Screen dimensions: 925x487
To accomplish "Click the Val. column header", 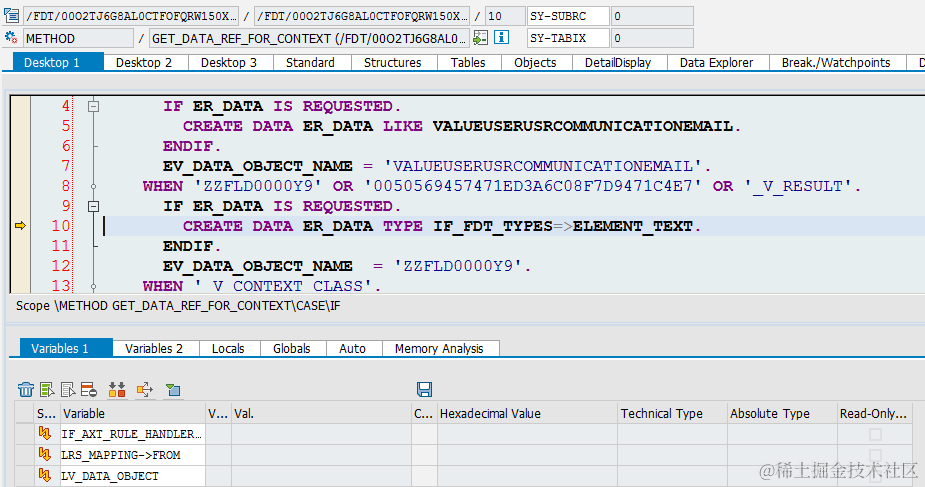I will tap(321, 413).
